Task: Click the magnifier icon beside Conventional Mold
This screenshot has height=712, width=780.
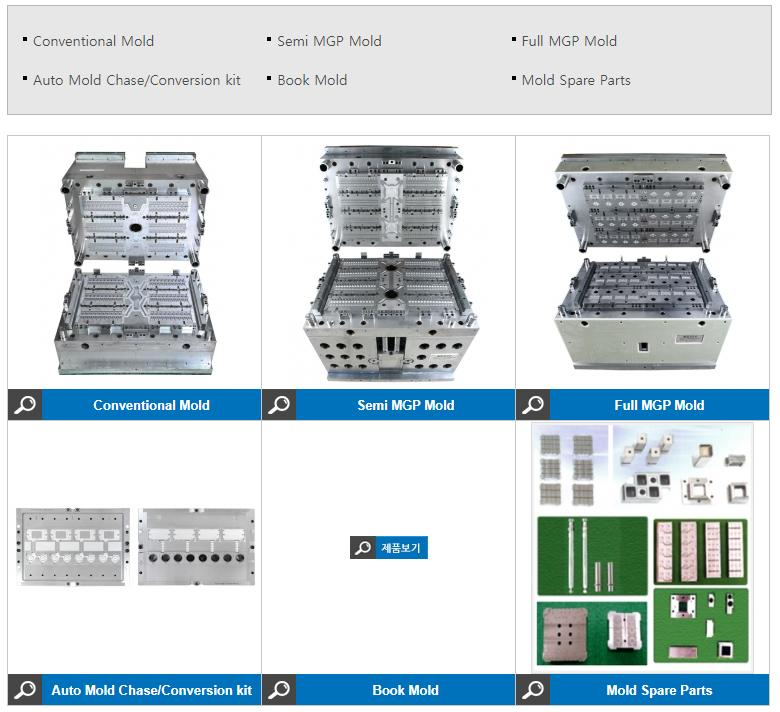Action: click(x=25, y=405)
